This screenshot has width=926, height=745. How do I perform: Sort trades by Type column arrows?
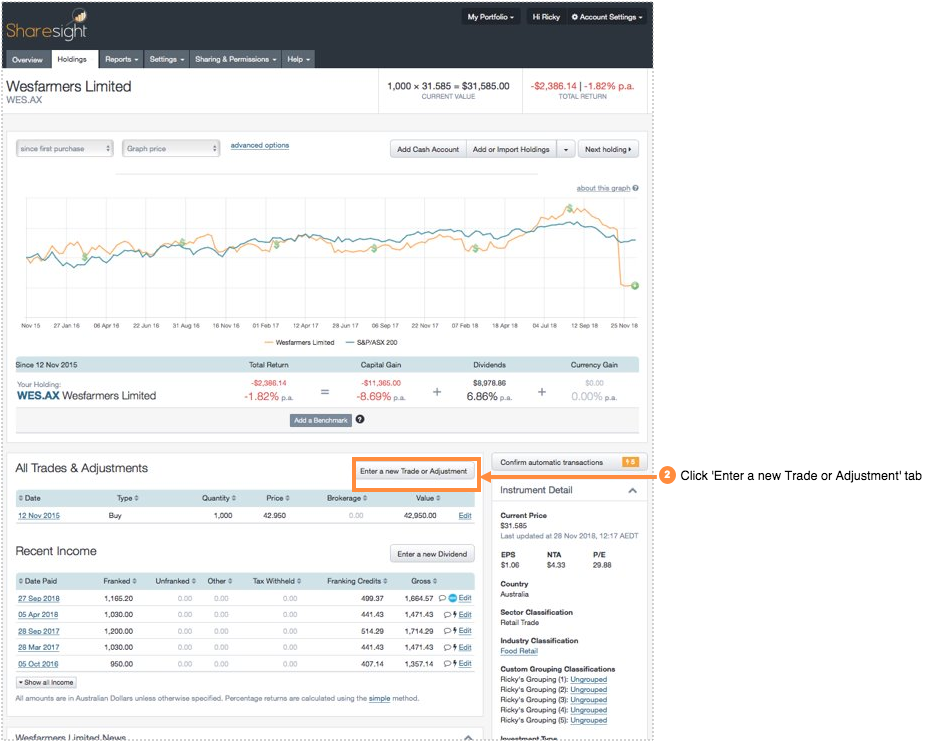pos(136,498)
